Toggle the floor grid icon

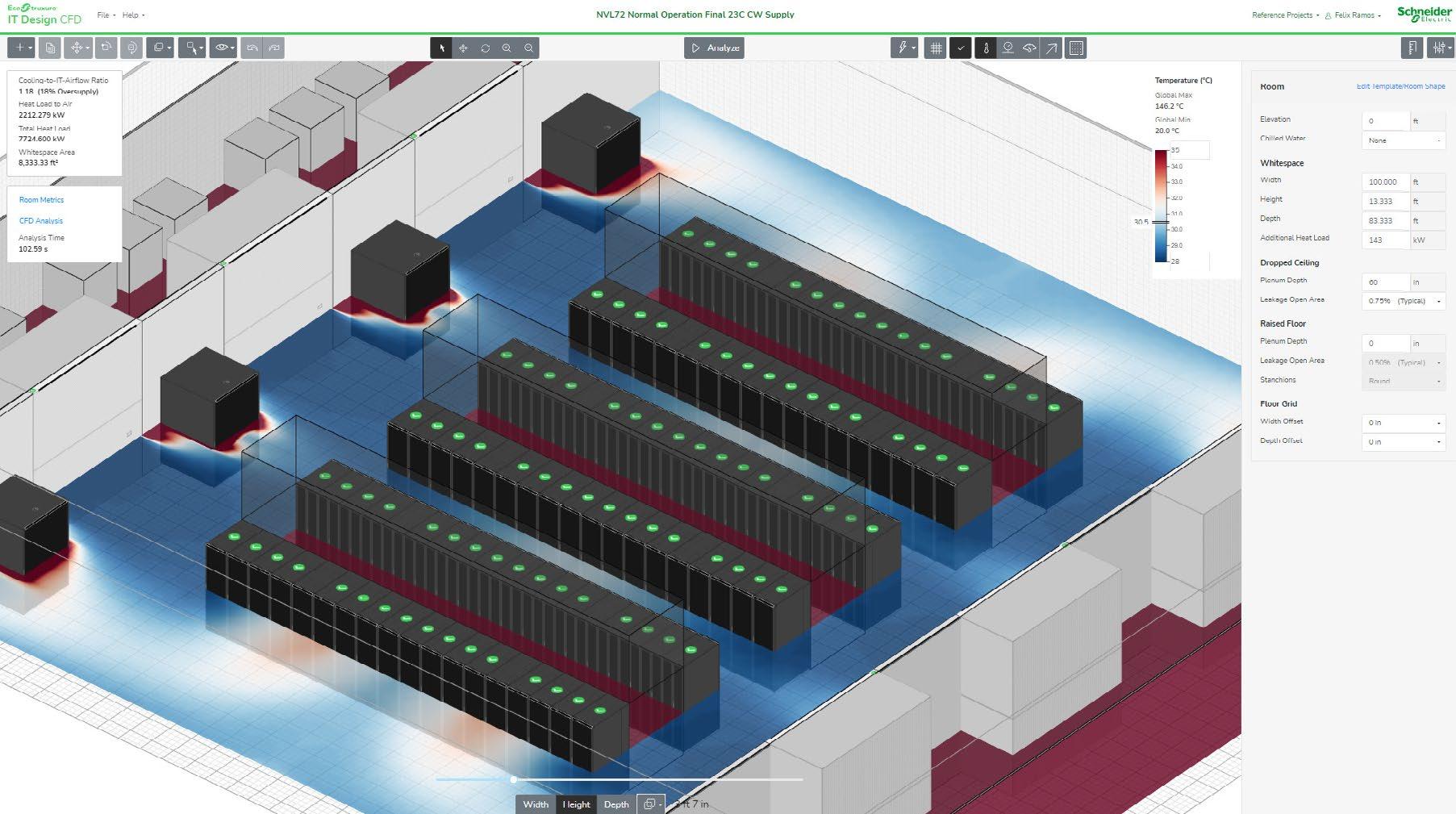(936, 48)
